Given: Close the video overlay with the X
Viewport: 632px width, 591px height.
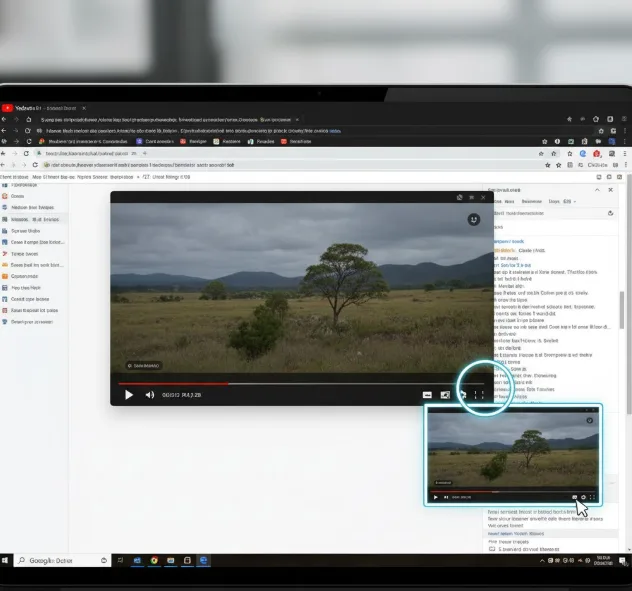Looking at the screenshot, I should click(x=482, y=198).
